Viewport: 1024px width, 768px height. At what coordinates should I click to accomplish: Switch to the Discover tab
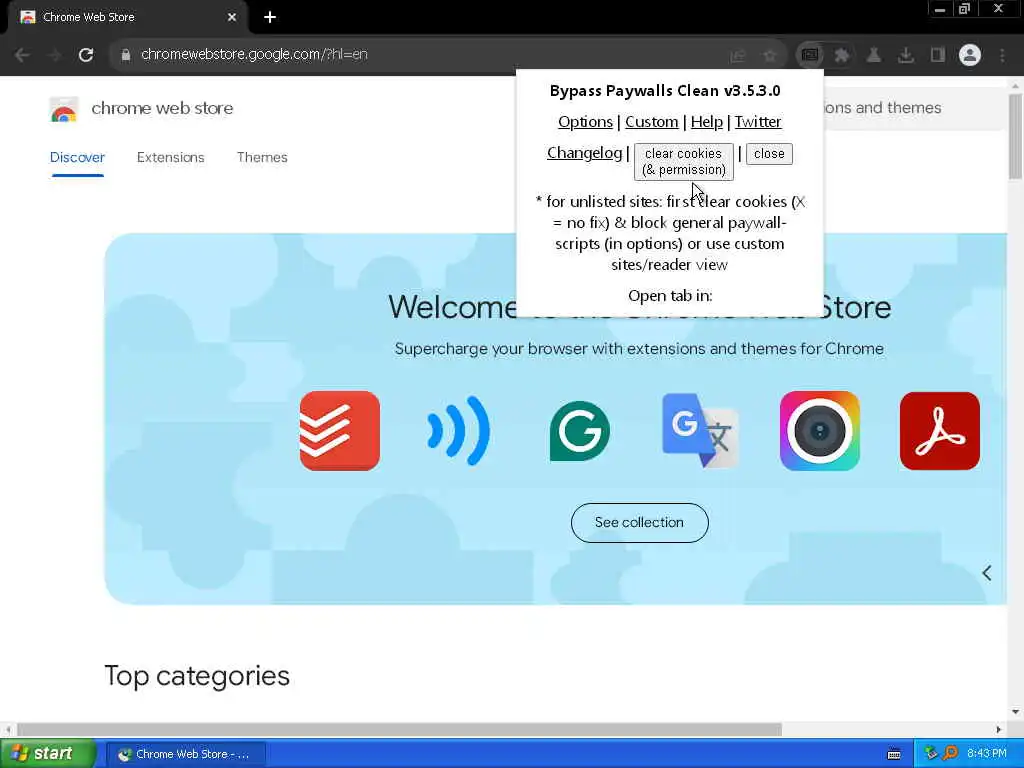click(77, 157)
